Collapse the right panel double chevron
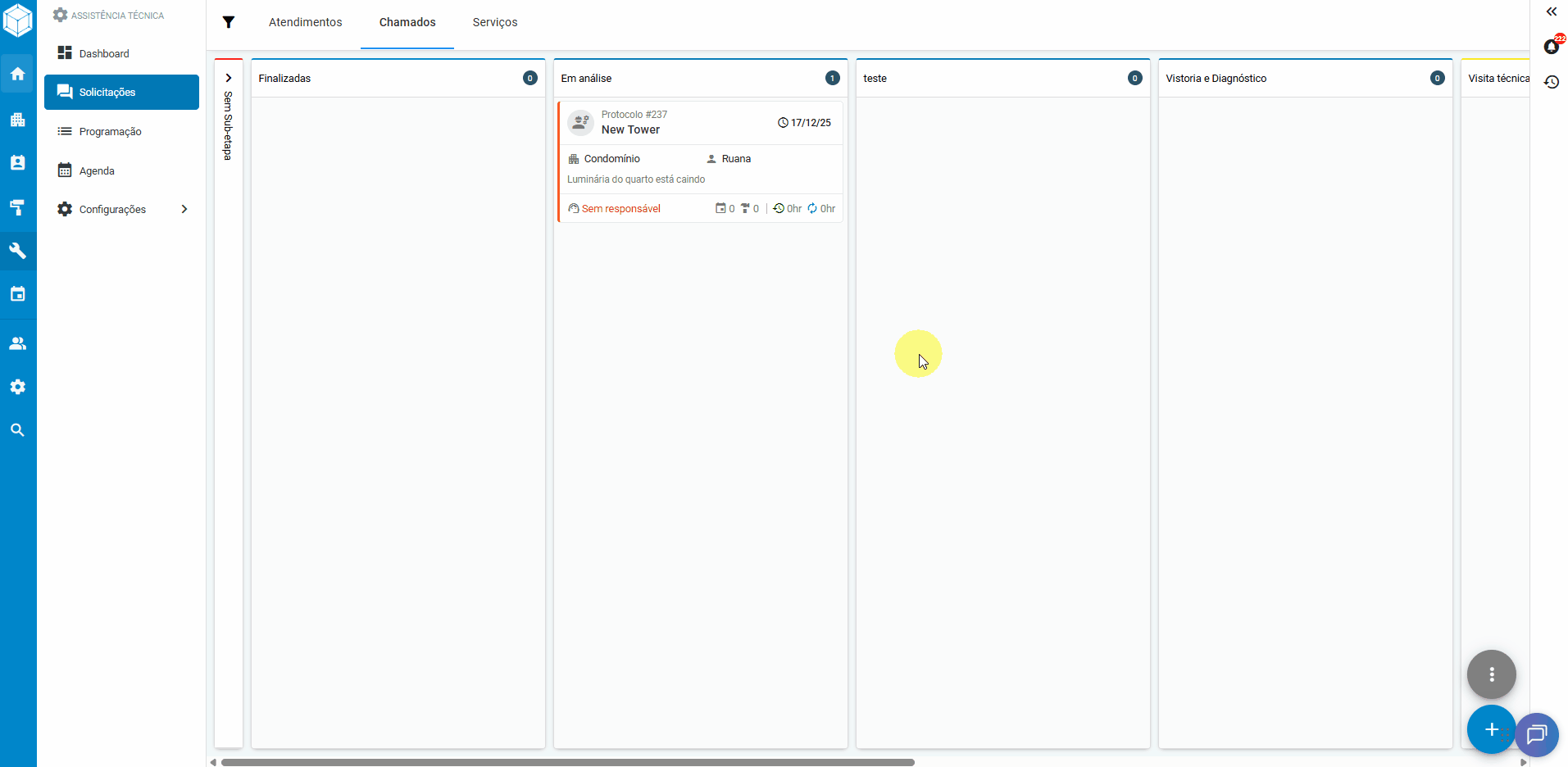The image size is (1568, 767). coord(1551,11)
